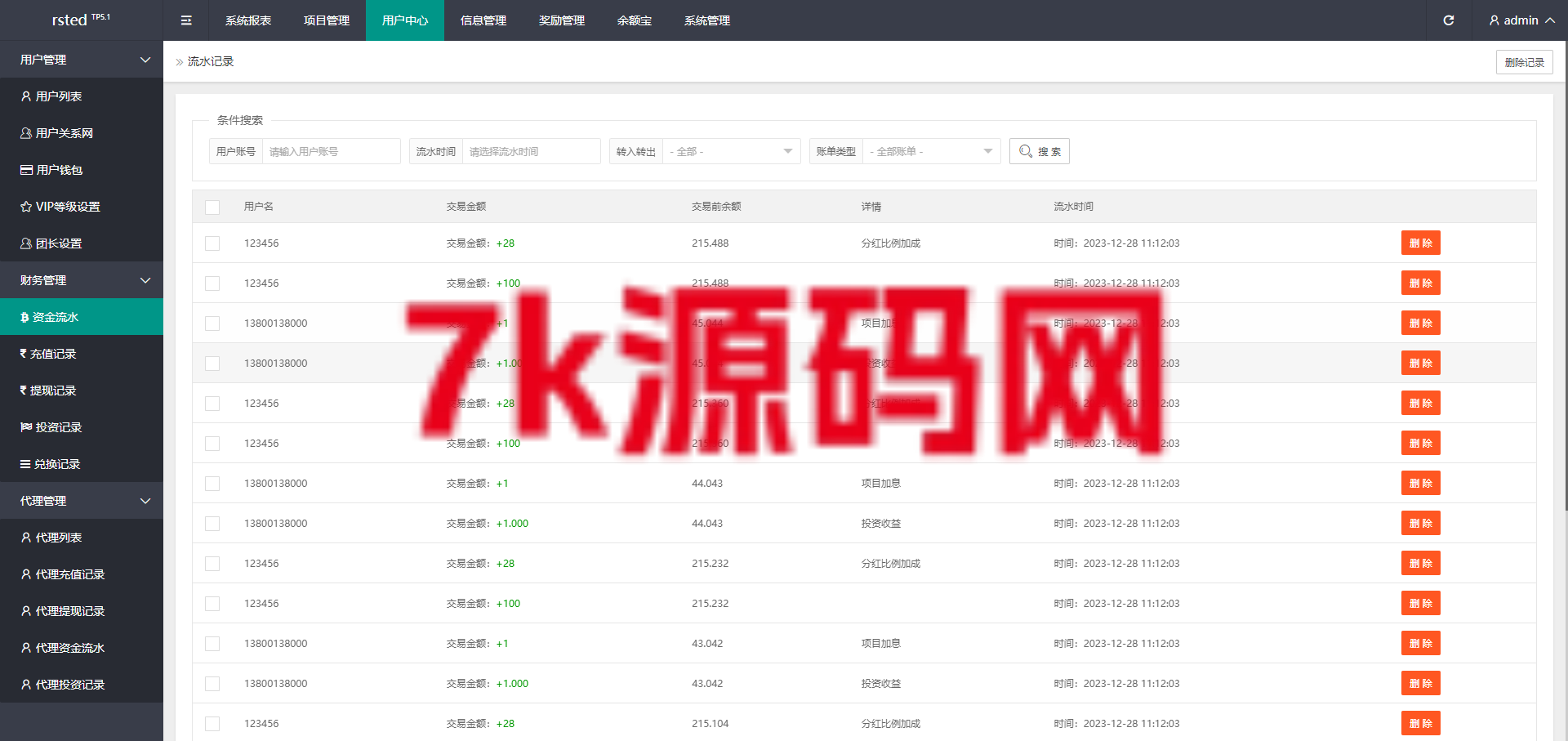The width and height of the screenshot is (1568, 741).
Task: Click the 代理列表 person icon
Action: (26, 538)
